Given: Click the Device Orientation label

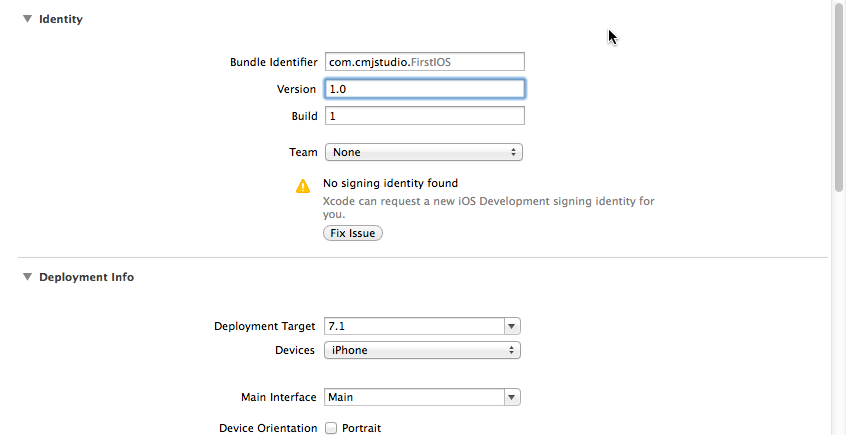Looking at the screenshot, I should click(x=268, y=428).
